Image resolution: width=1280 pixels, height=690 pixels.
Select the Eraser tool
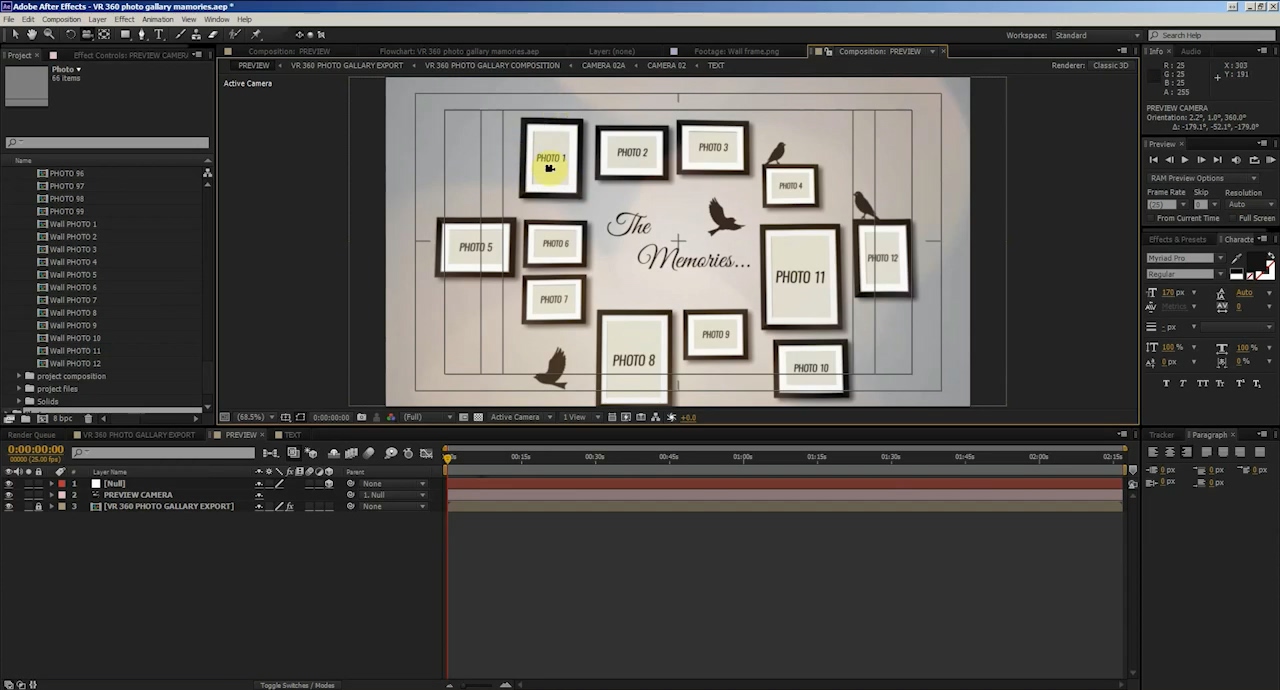(212, 35)
